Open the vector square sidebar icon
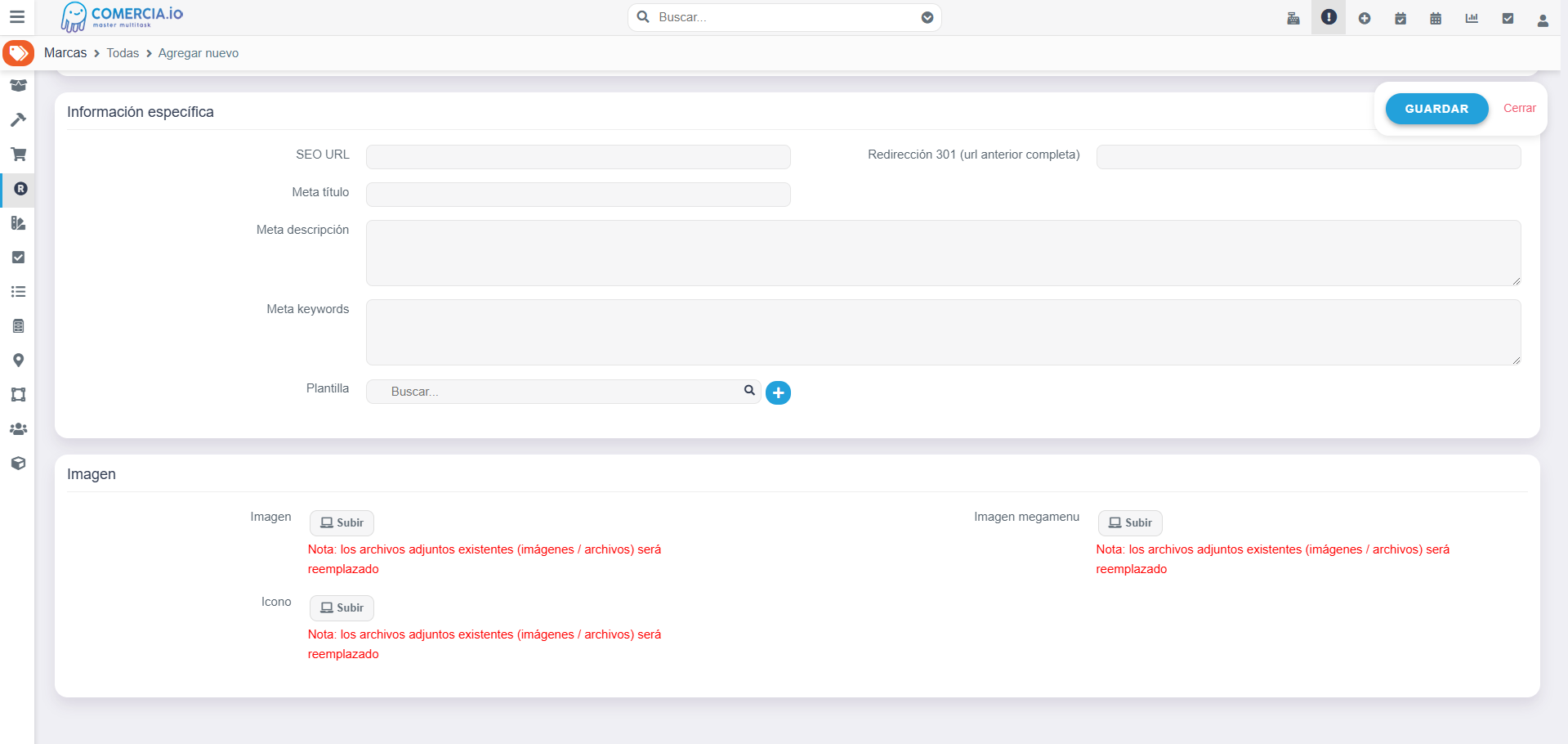The height and width of the screenshot is (744, 1568). [x=18, y=394]
